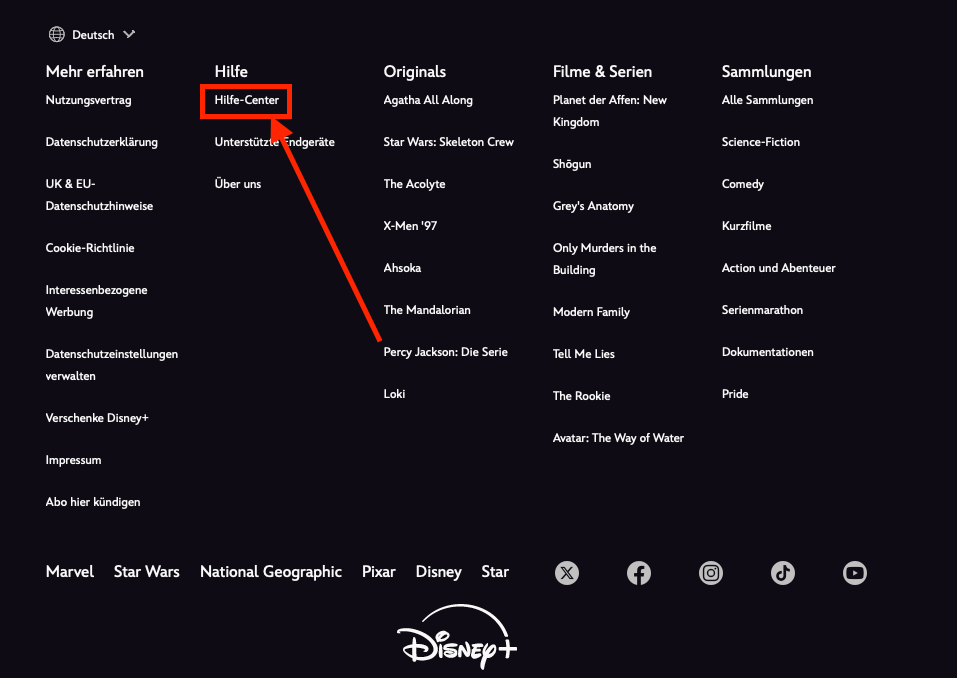Select the Star brand tab
Viewport: 957px width, 678px height.
[494, 571]
